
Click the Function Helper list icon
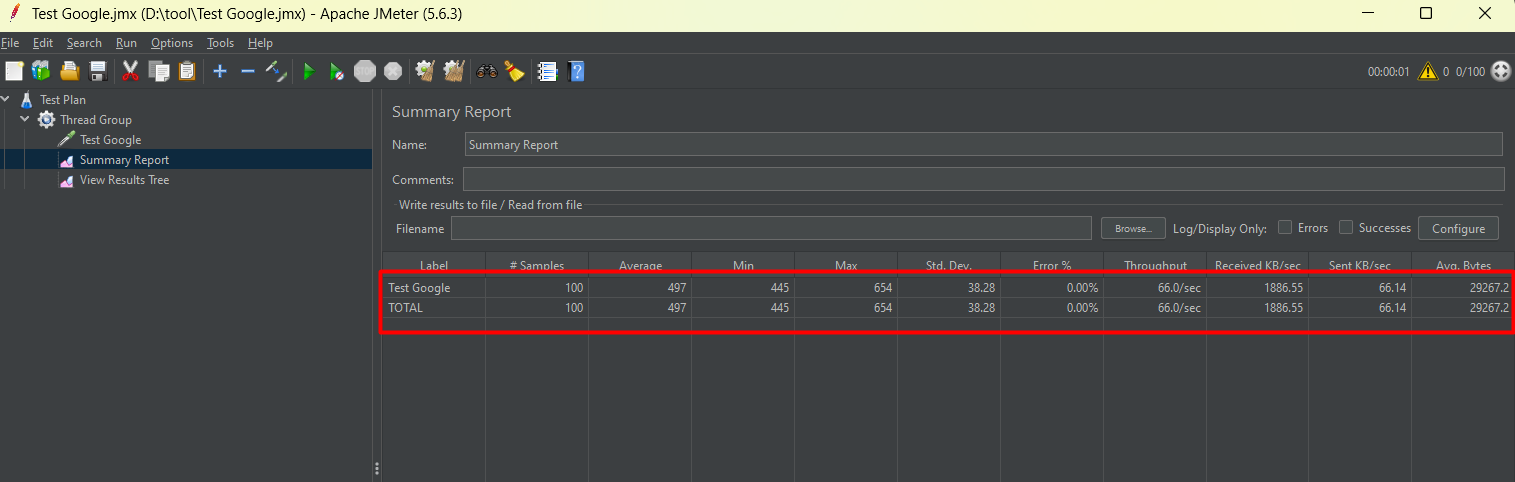click(547, 71)
